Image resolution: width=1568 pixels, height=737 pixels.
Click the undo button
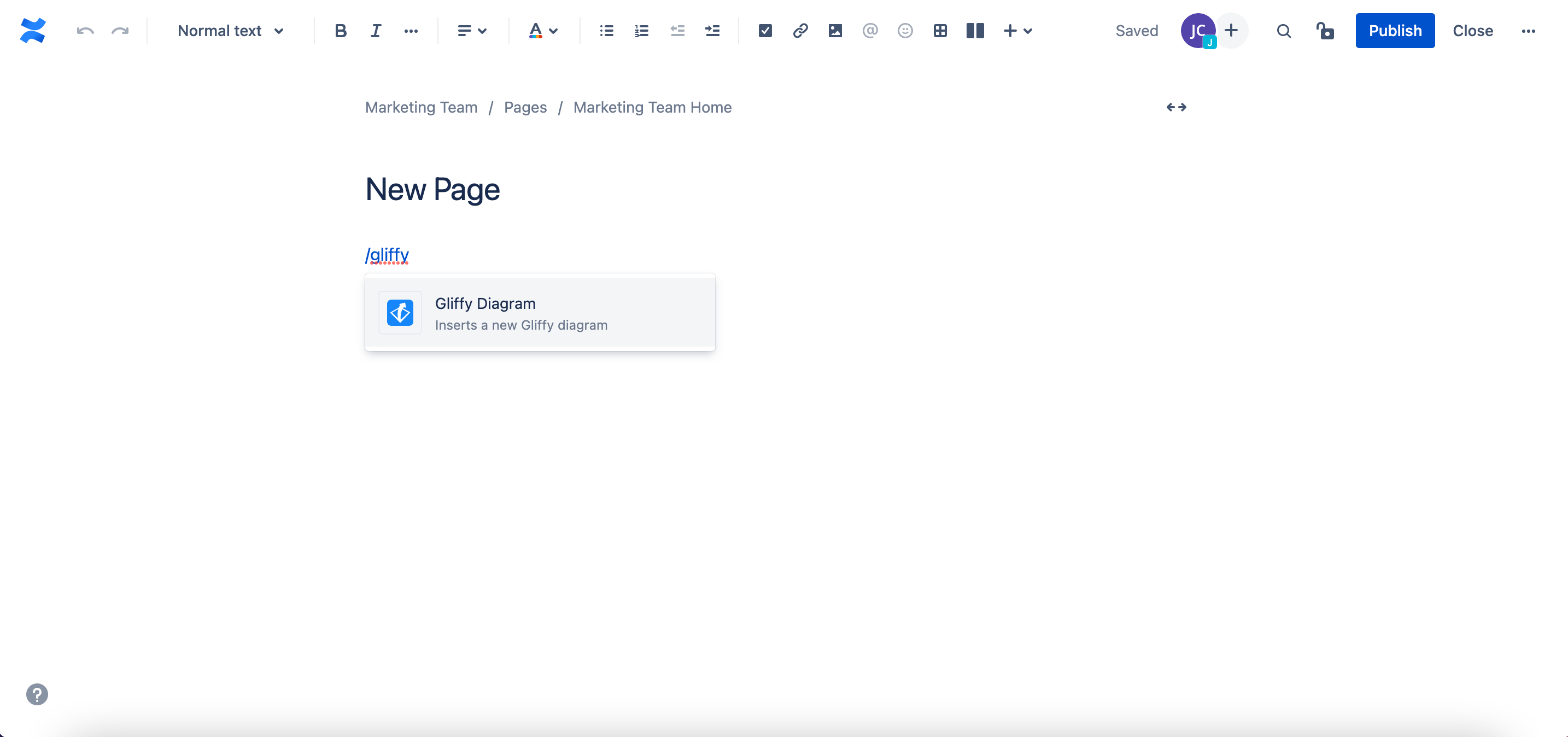(x=85, y=30)
